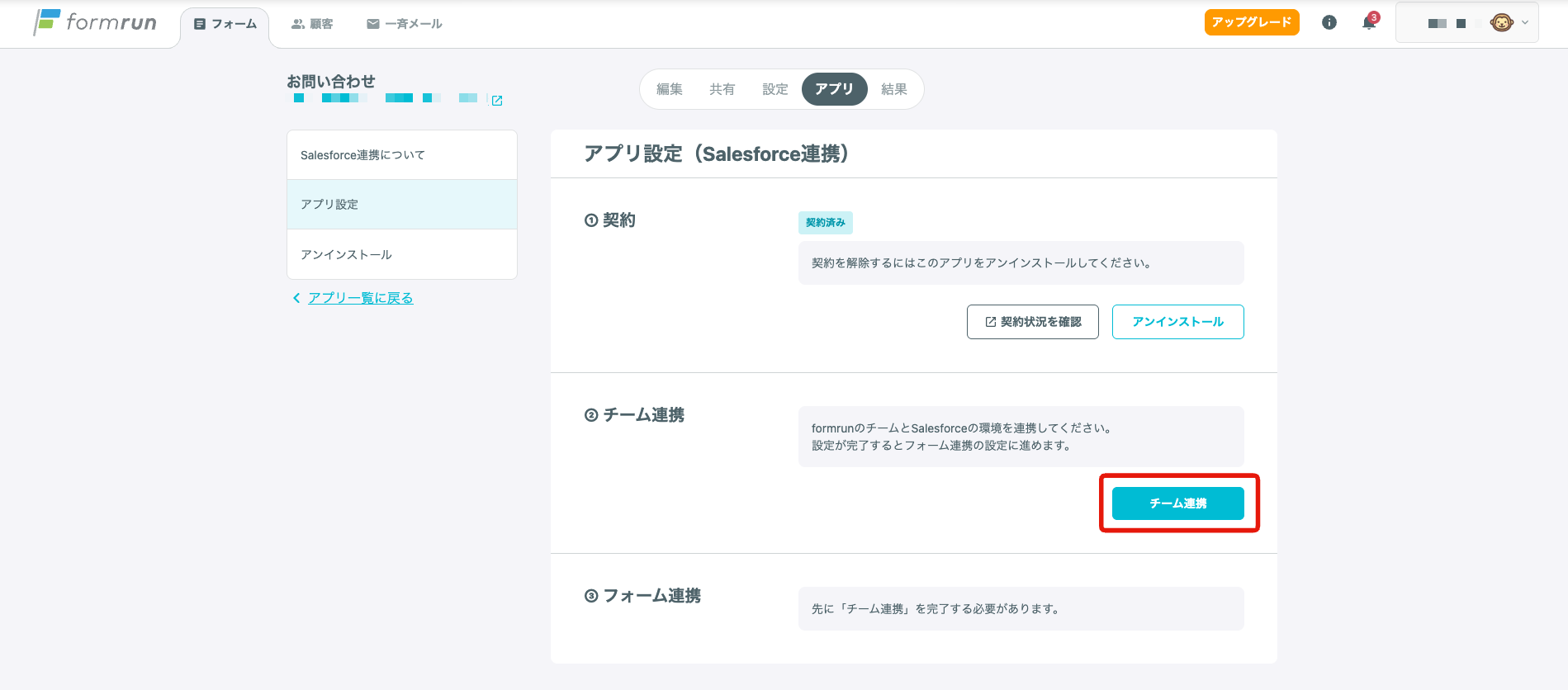Click the 先に「チーム連携」を完了する notice
Viewport: 1568px width, 690px height.
(x=1021, y=609)
